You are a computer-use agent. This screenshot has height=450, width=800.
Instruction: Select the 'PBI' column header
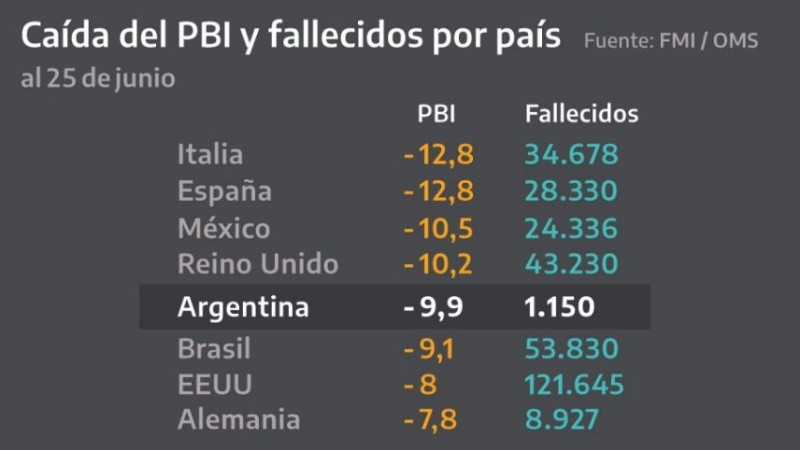coord(436,114)
